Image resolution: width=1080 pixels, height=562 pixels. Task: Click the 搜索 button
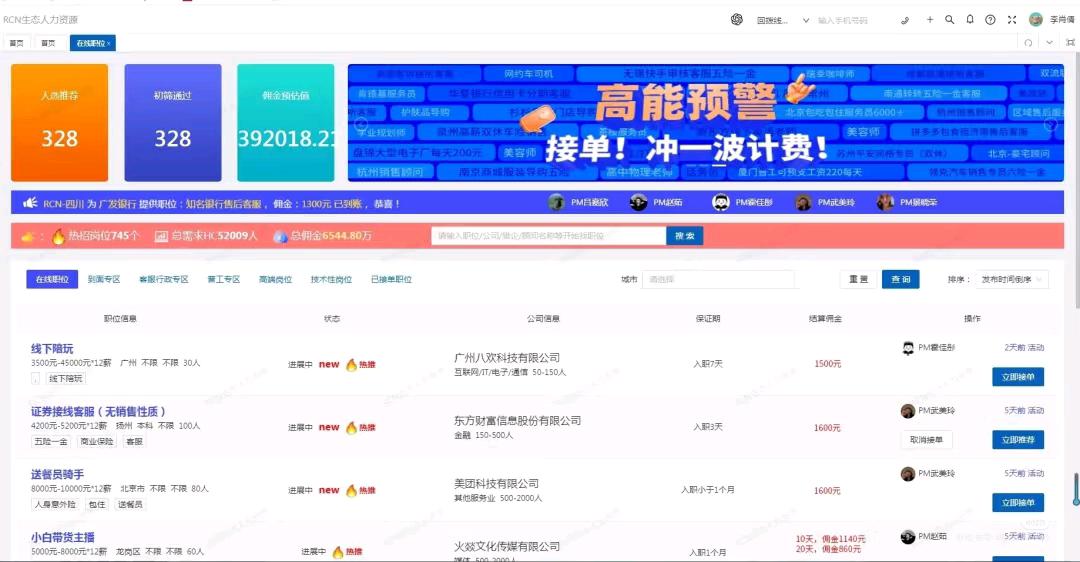(x=685, y=236)
